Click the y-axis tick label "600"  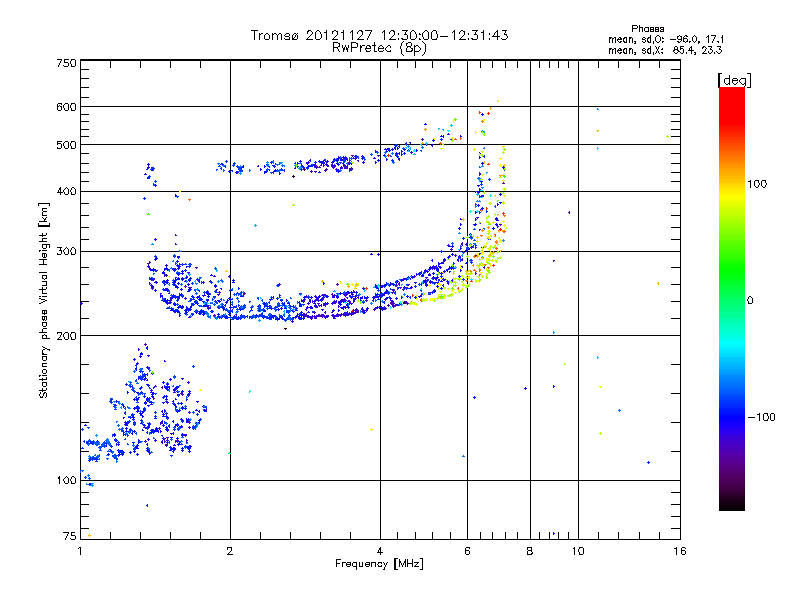[x=66, y=107]
